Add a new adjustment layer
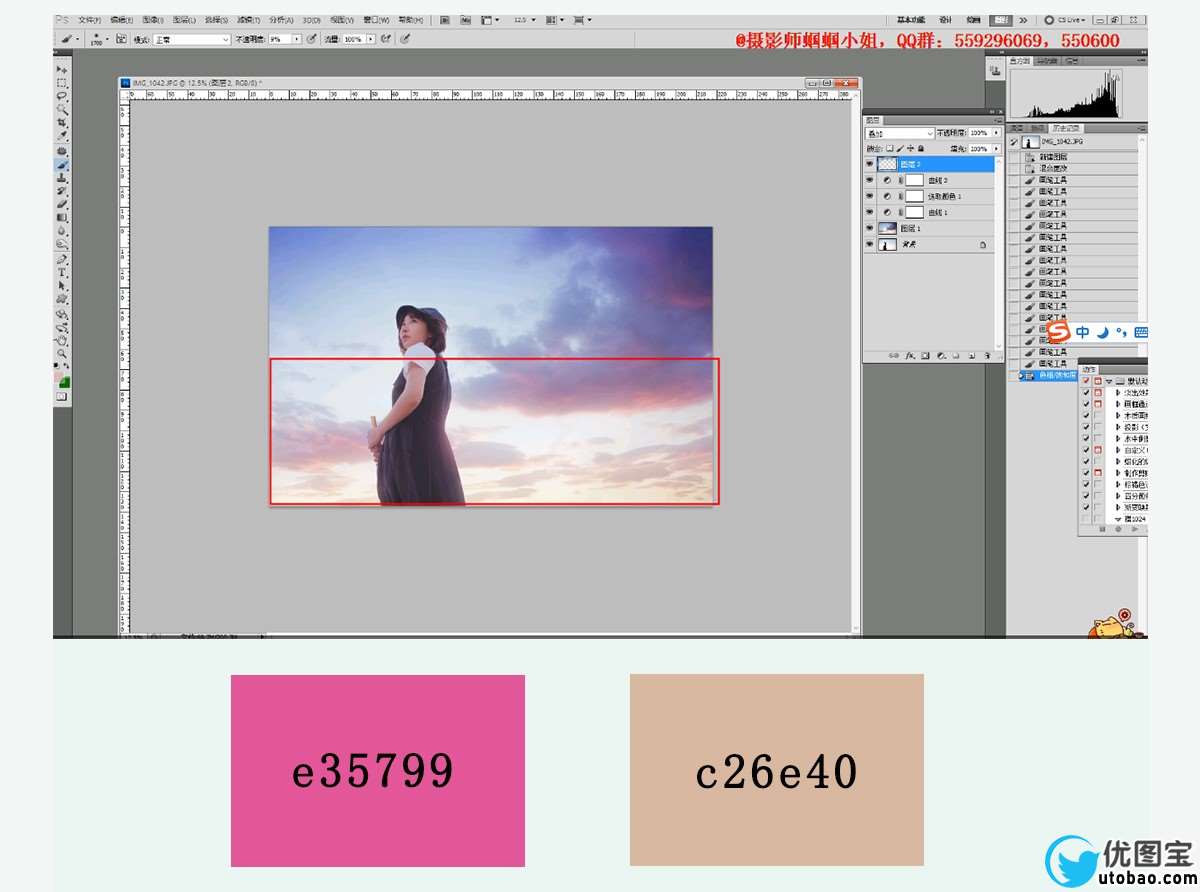 click(941, 355)
